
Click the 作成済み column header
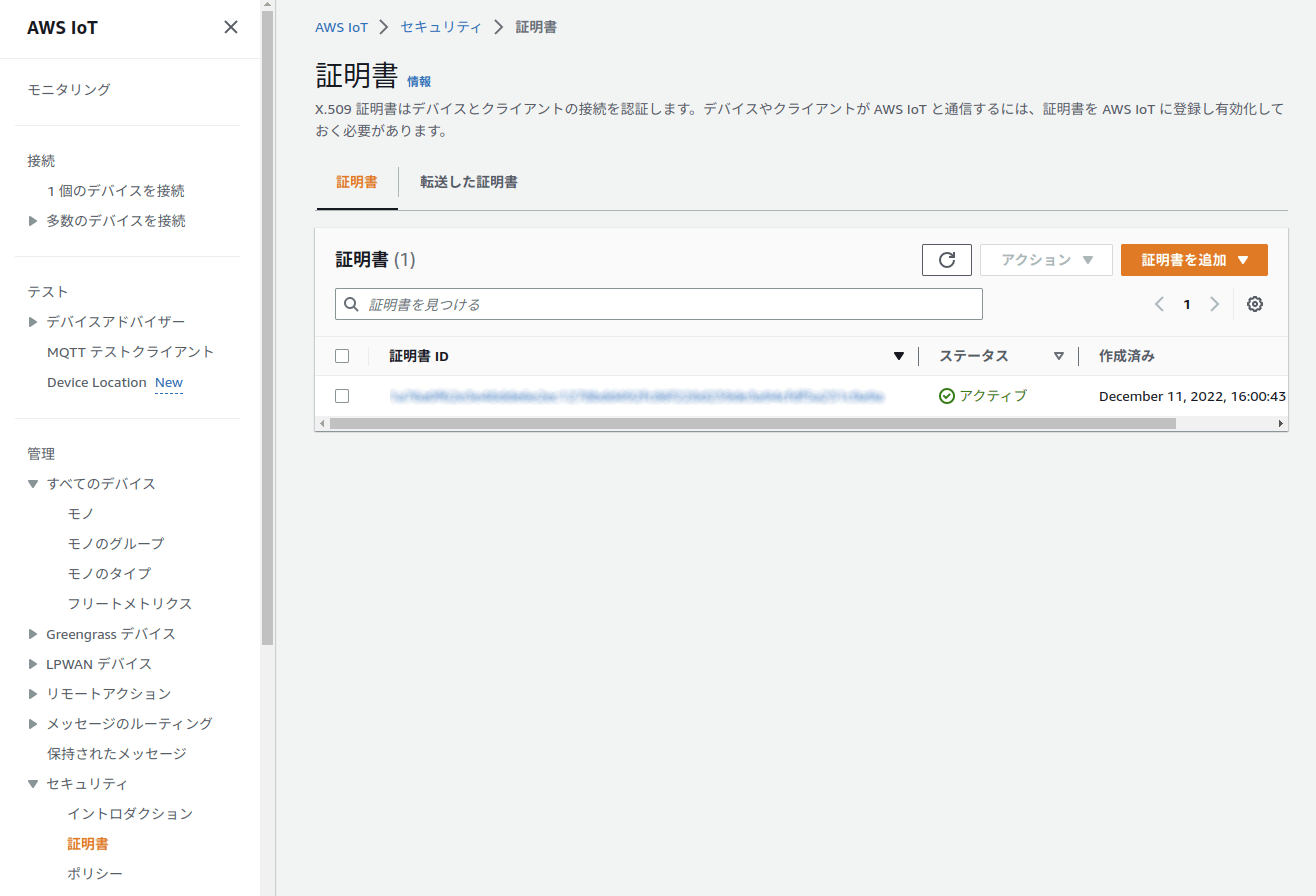1127,356
